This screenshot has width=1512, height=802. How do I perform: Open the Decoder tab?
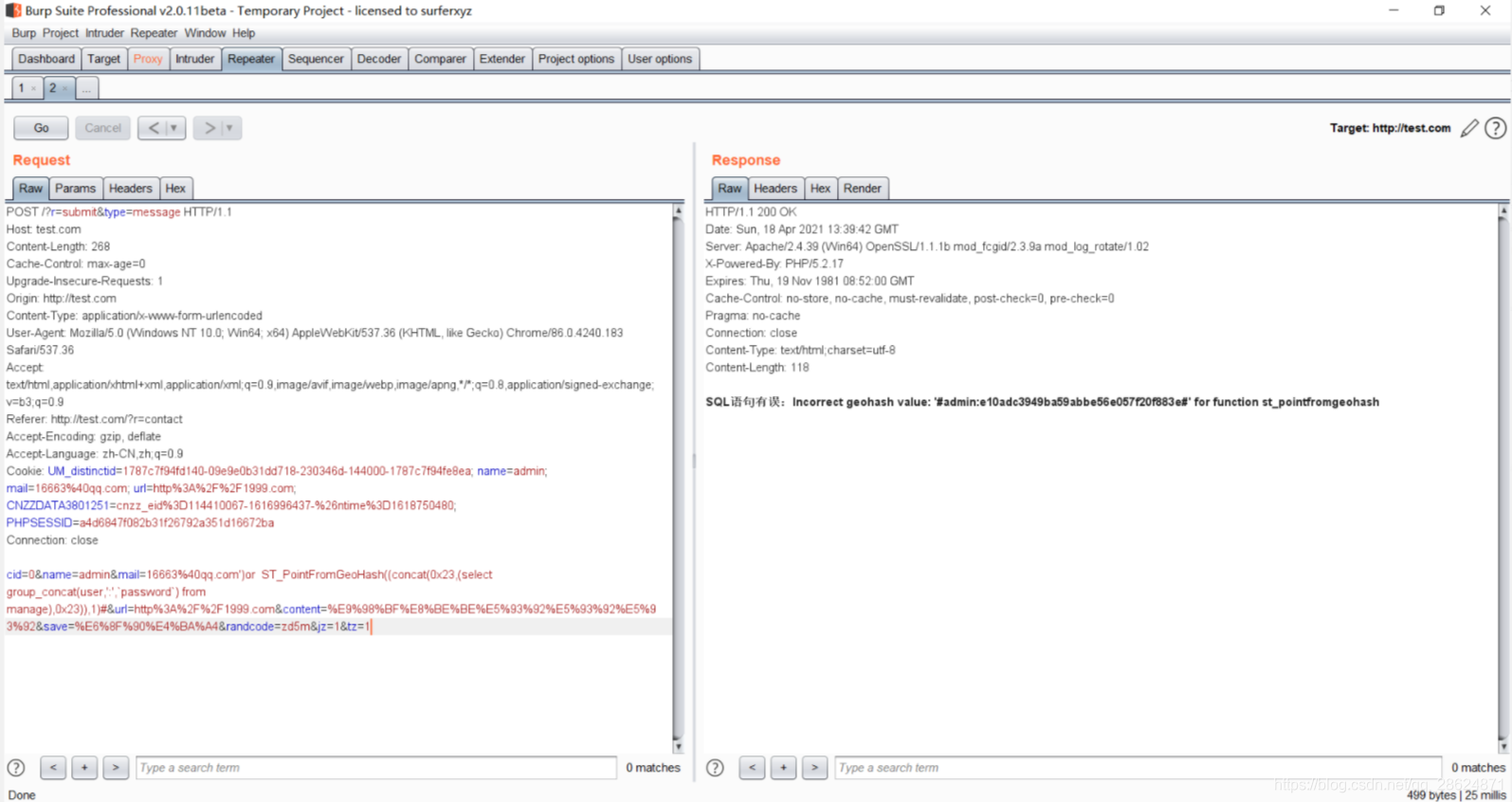[379, 59]
